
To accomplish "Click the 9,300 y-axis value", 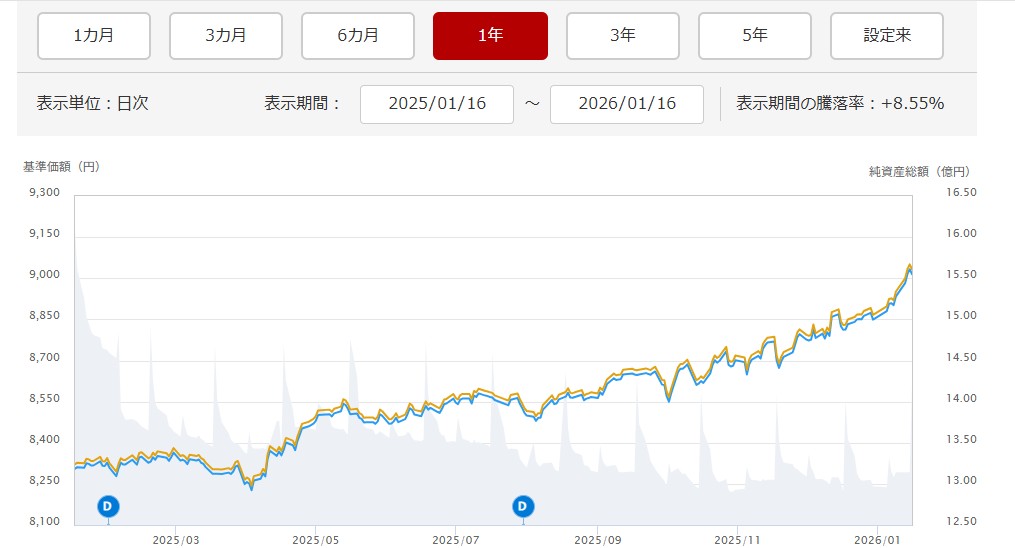I will tap(44, 192).
